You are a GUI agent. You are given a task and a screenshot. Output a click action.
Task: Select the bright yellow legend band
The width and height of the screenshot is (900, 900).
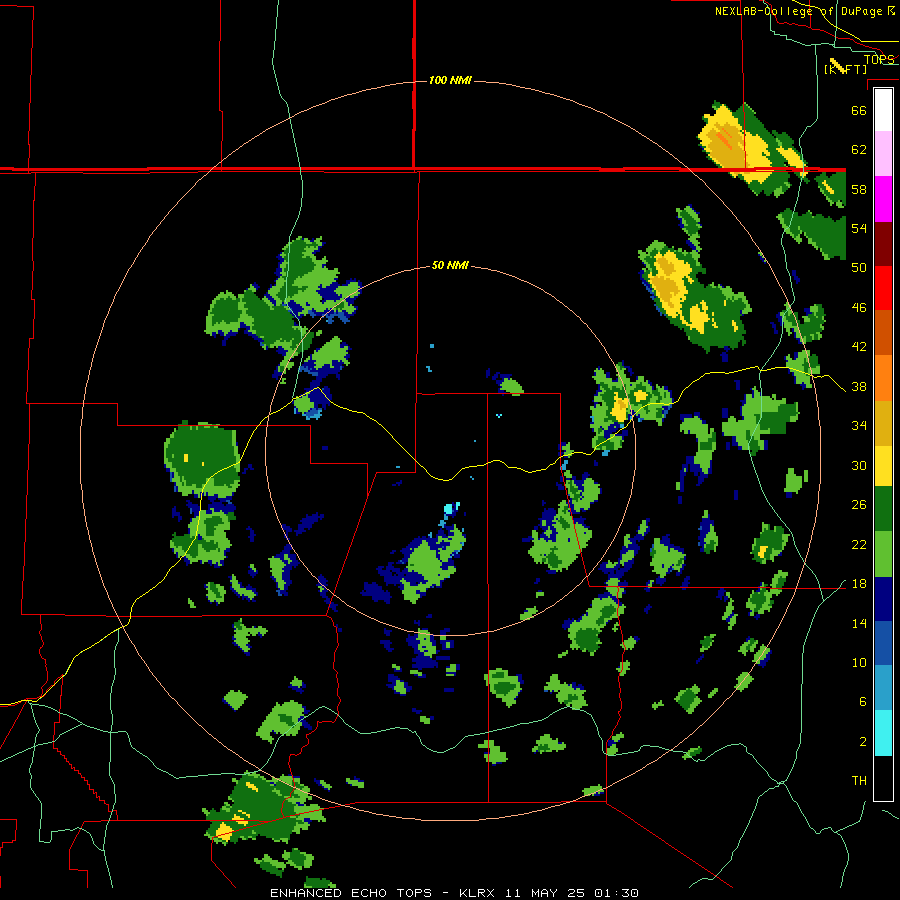pos(883,466)
